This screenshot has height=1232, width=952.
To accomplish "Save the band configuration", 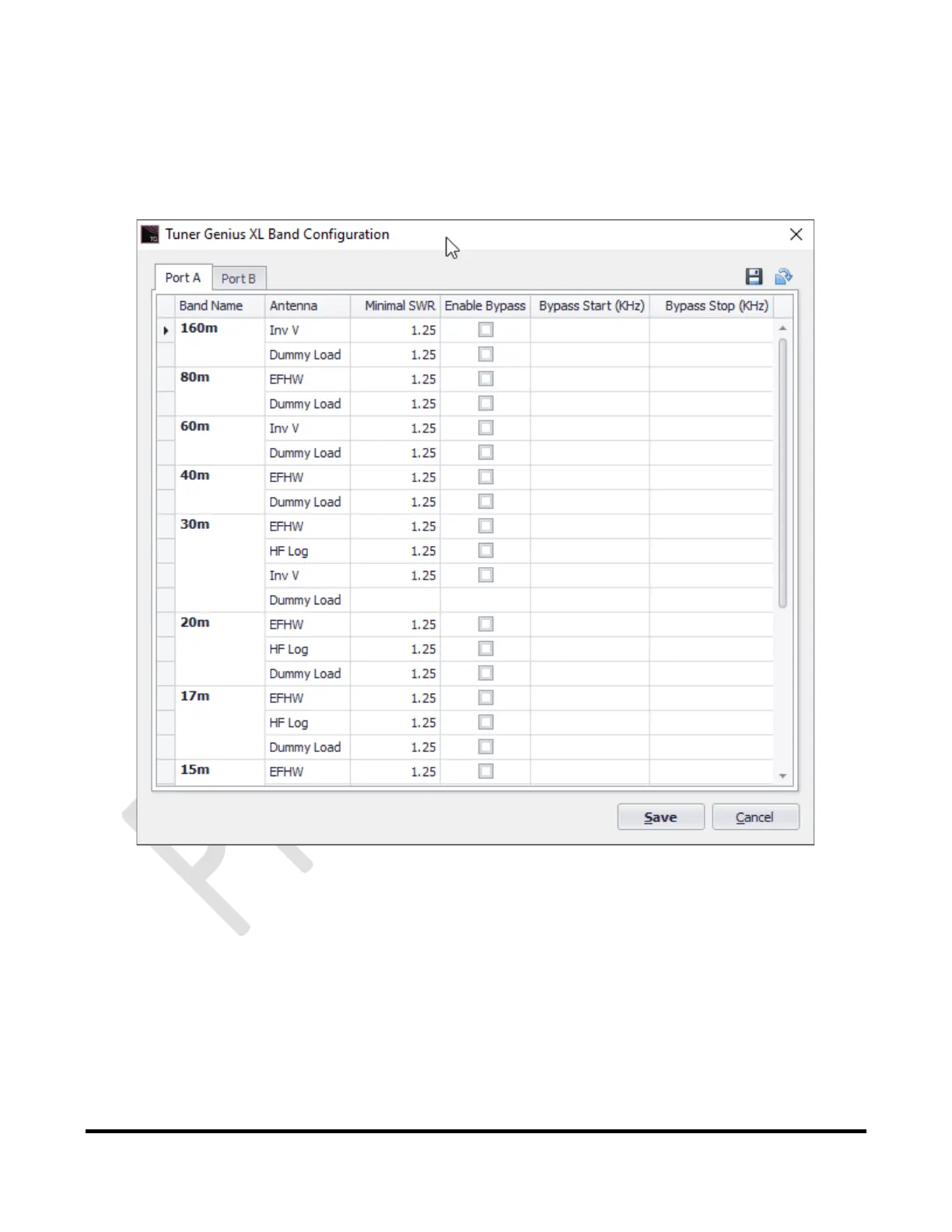I will (660, 817).
